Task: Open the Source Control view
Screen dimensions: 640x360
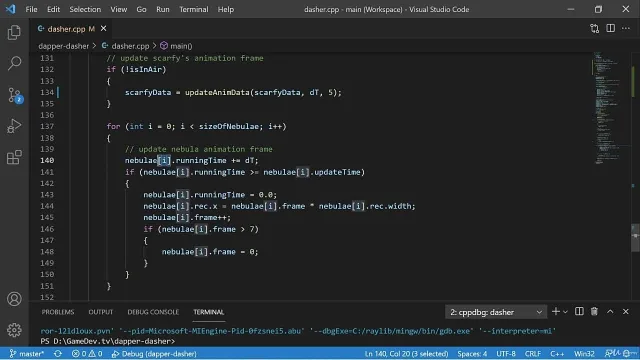Action: coord(15,95)
